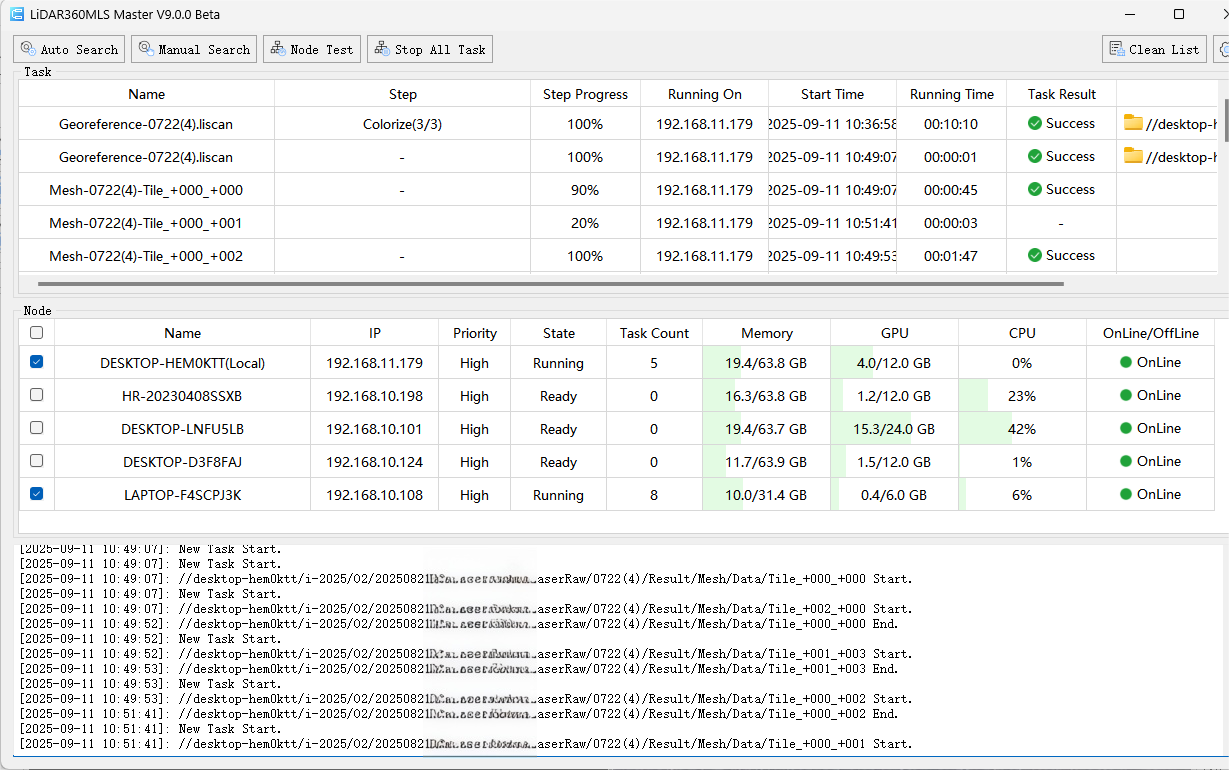
Task: Click the Running Time column header
Action: (951, 94)
